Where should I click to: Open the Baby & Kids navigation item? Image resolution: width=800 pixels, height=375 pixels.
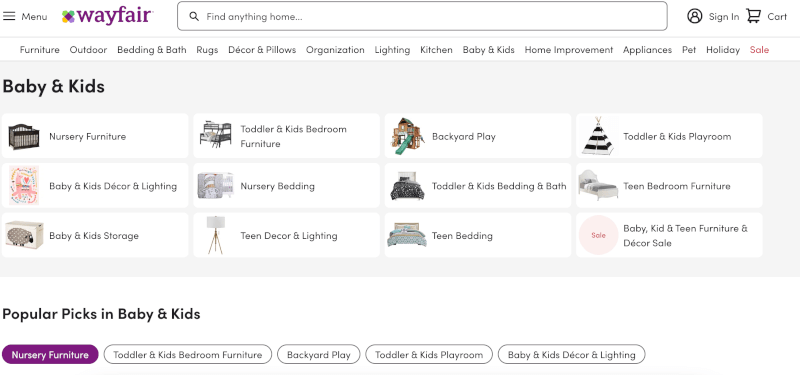click(x=488, y=50)
